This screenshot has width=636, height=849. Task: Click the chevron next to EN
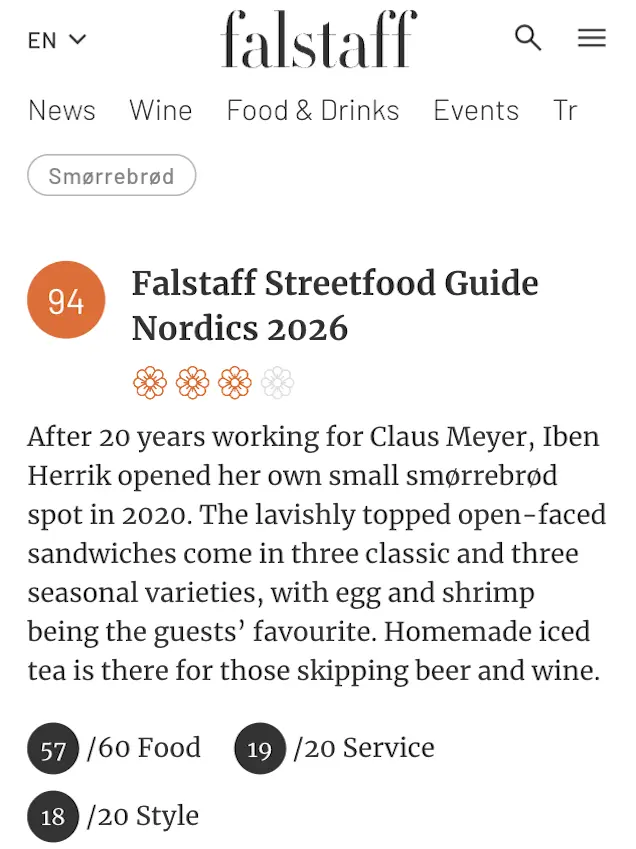pyautogui.click(x=78, y=40)
